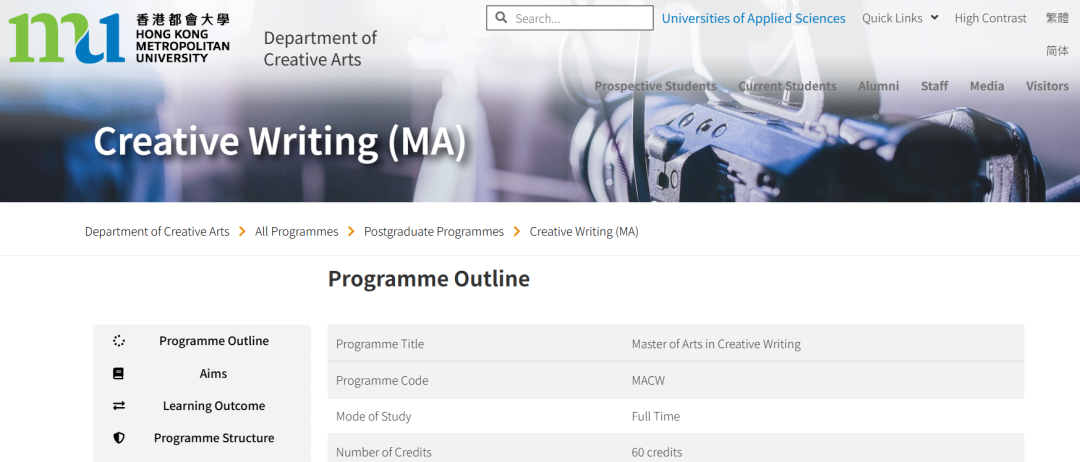Switch to Simplified Chinese (简体)
Viewport: 1080px width, 462px height.
tap(1057, 50)
